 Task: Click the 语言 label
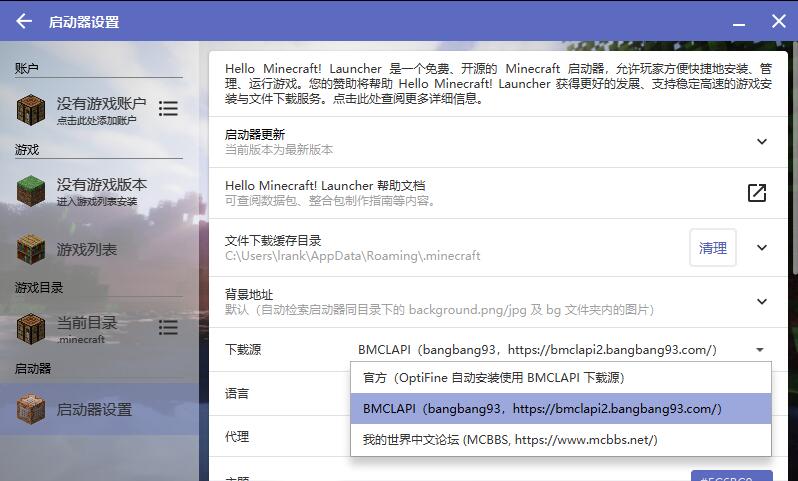tap(237, 393)
